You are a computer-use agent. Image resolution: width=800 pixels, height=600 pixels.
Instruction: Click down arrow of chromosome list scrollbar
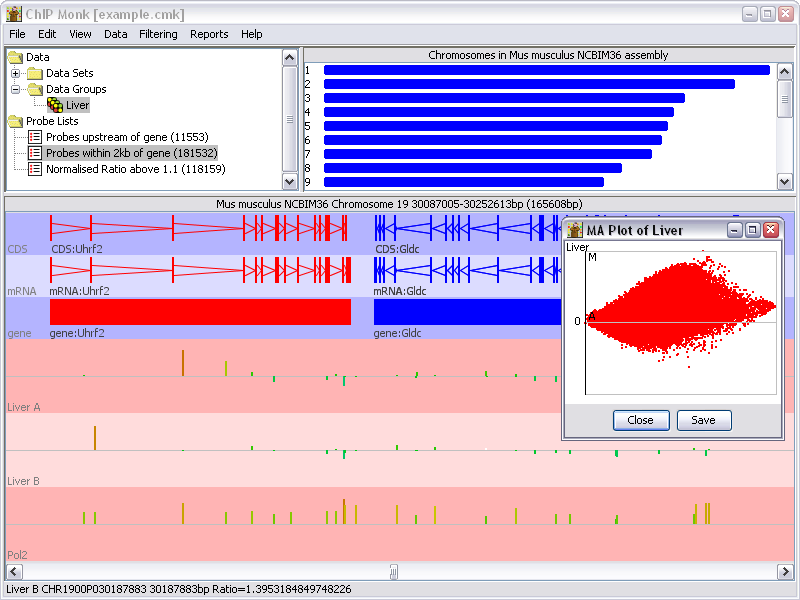click(x=785, y=181)
